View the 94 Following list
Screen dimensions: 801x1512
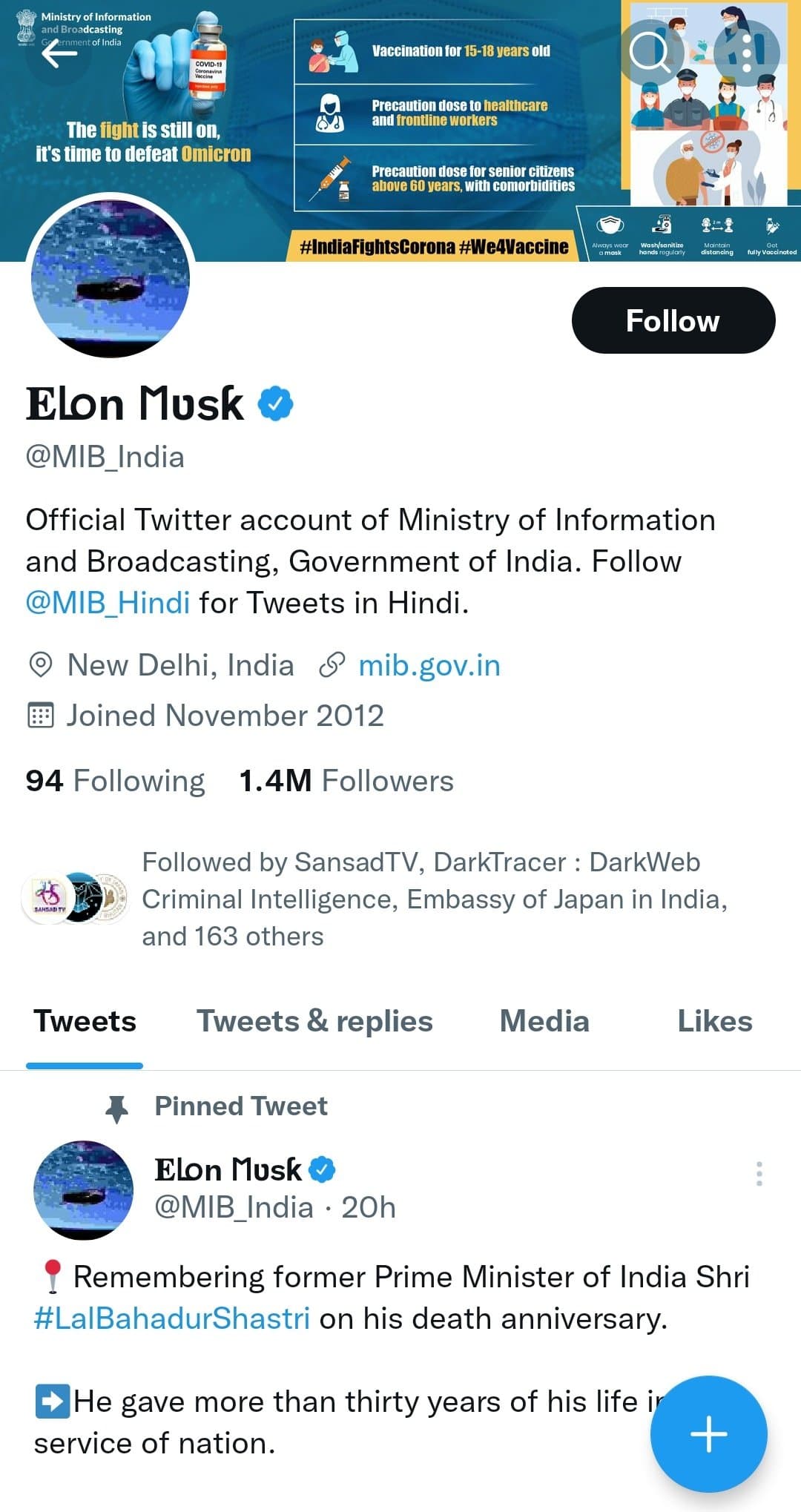pyautogui.click(x=115, y=781)
